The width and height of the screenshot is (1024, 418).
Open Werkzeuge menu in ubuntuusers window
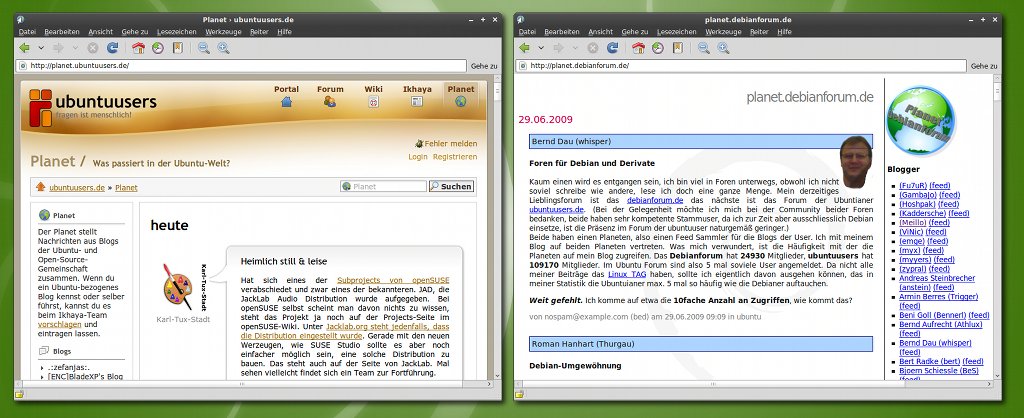tap(223, 31)
